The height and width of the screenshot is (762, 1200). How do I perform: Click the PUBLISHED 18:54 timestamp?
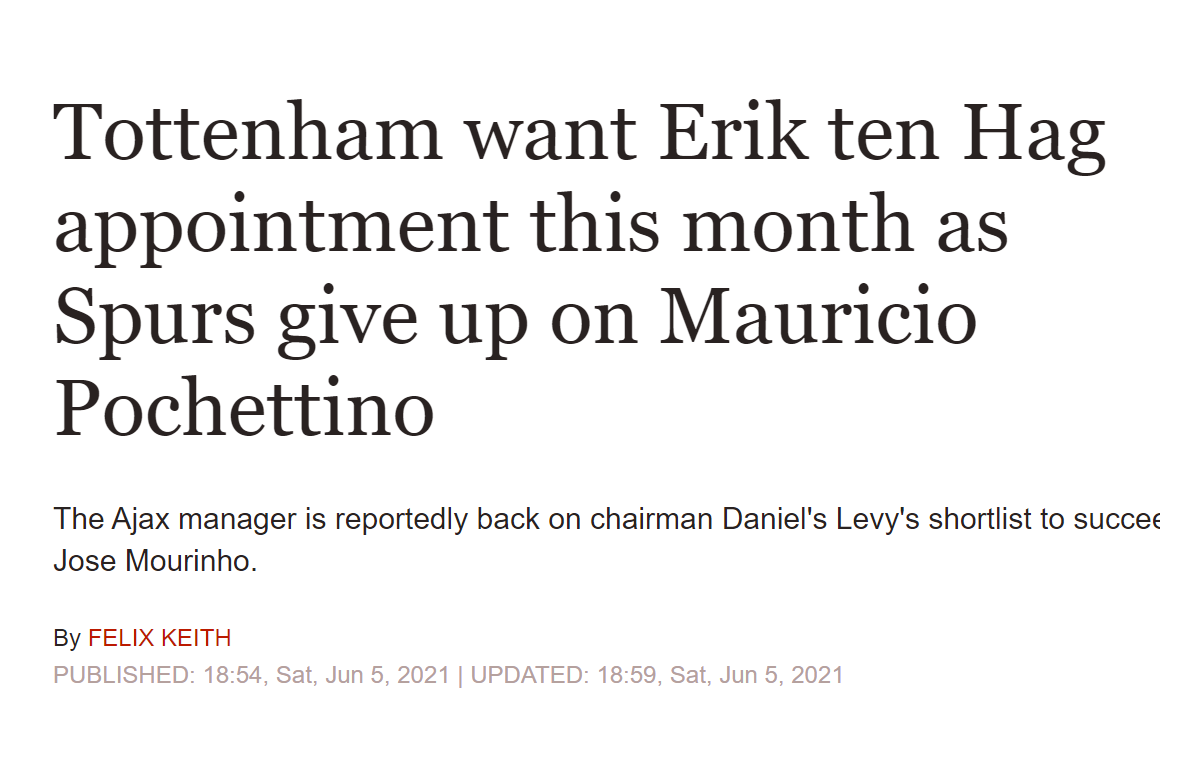[x=252, y=675]
